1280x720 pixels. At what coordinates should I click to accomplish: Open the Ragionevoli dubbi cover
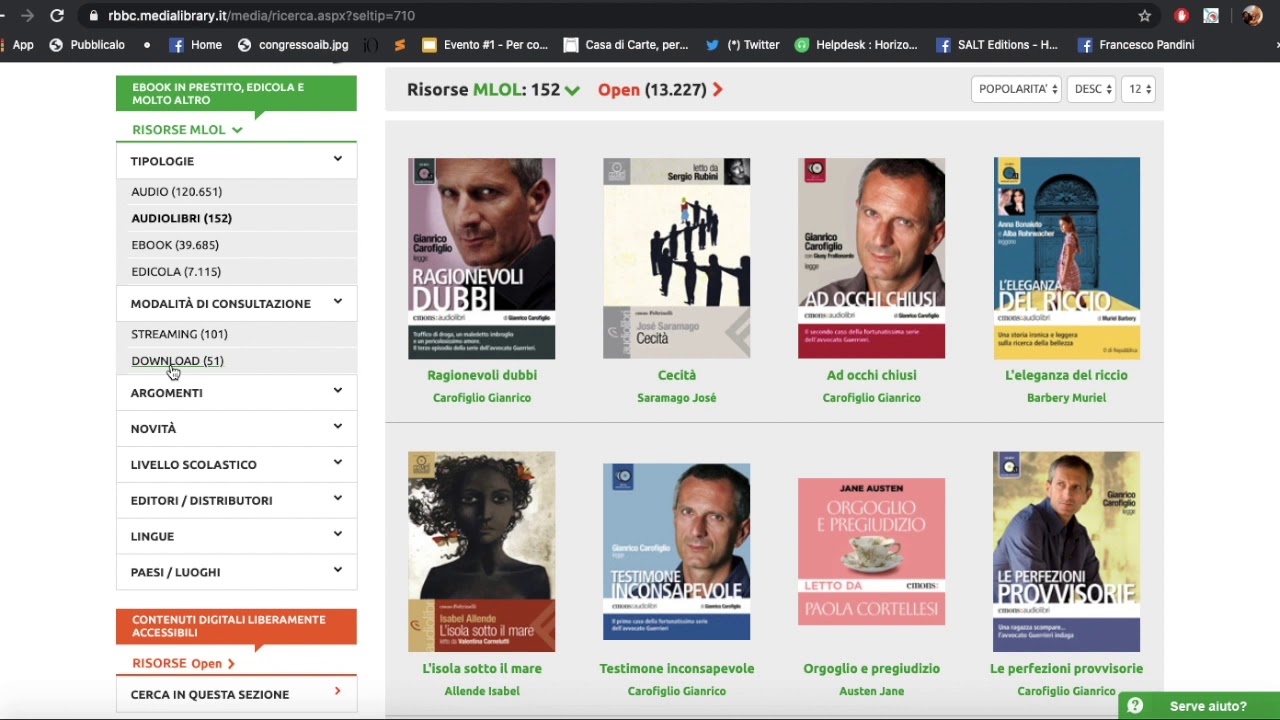click(x=481, y=259)
